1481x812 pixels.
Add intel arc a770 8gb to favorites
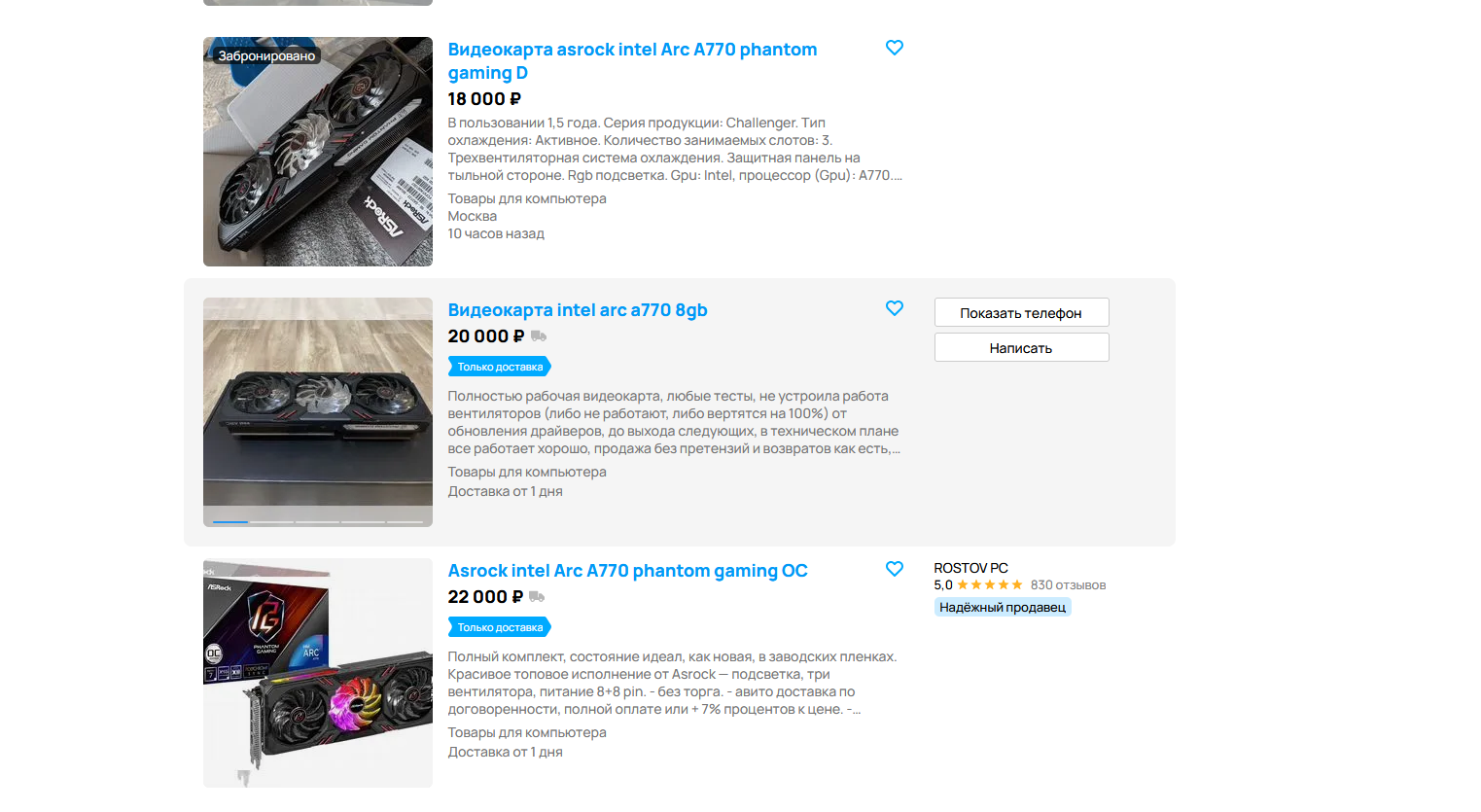click(895, 308)
